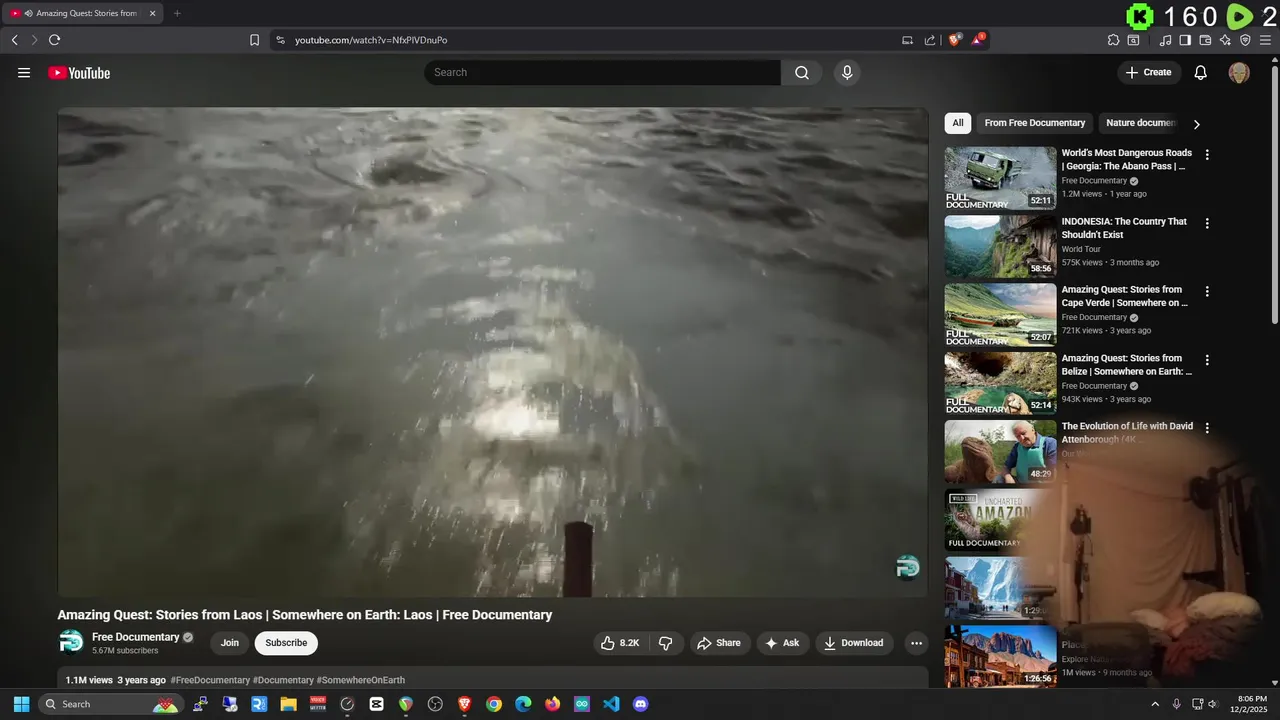Open the Brave Wallet icon
Screen dimensions: 1280x720
pos(1205,40)
